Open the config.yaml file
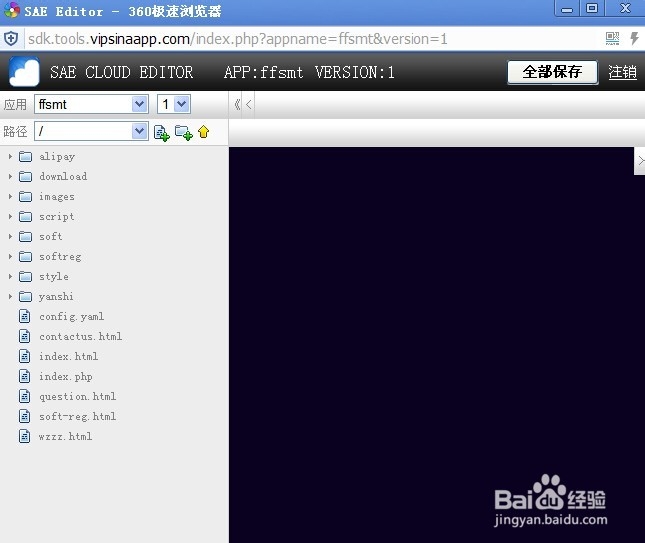This screenshot has height=543, width=645. [x=72, y=317]
